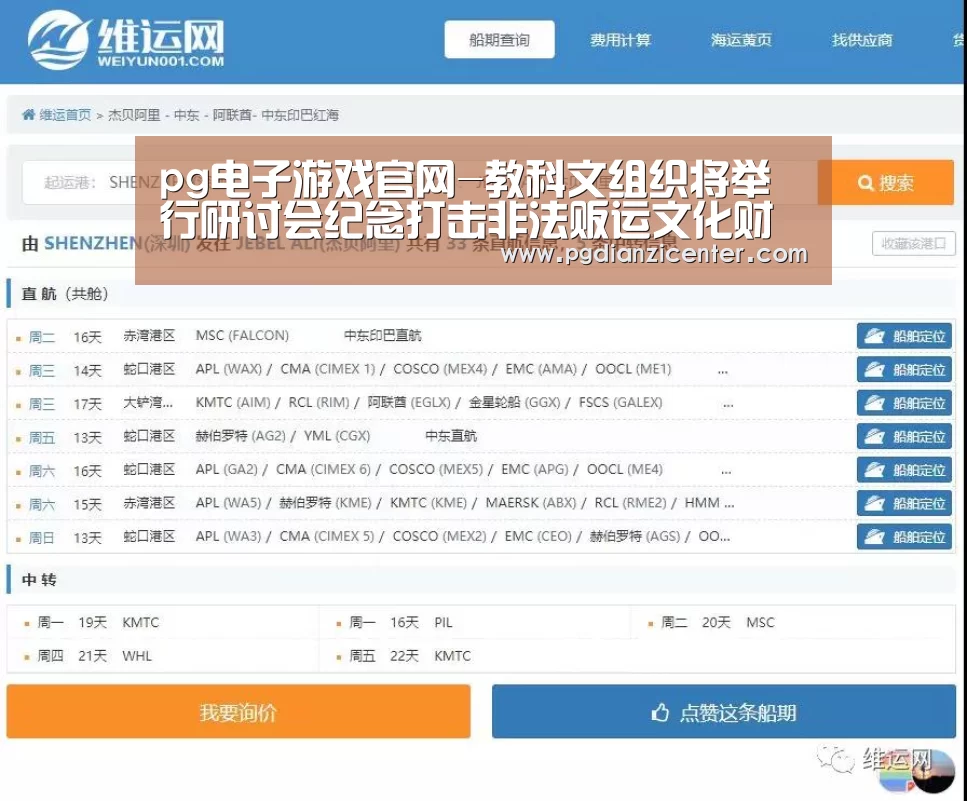The image size is (967, 801).
Task: Click ship icon in MSC (FALCON) row button
Action: [874, 336]
